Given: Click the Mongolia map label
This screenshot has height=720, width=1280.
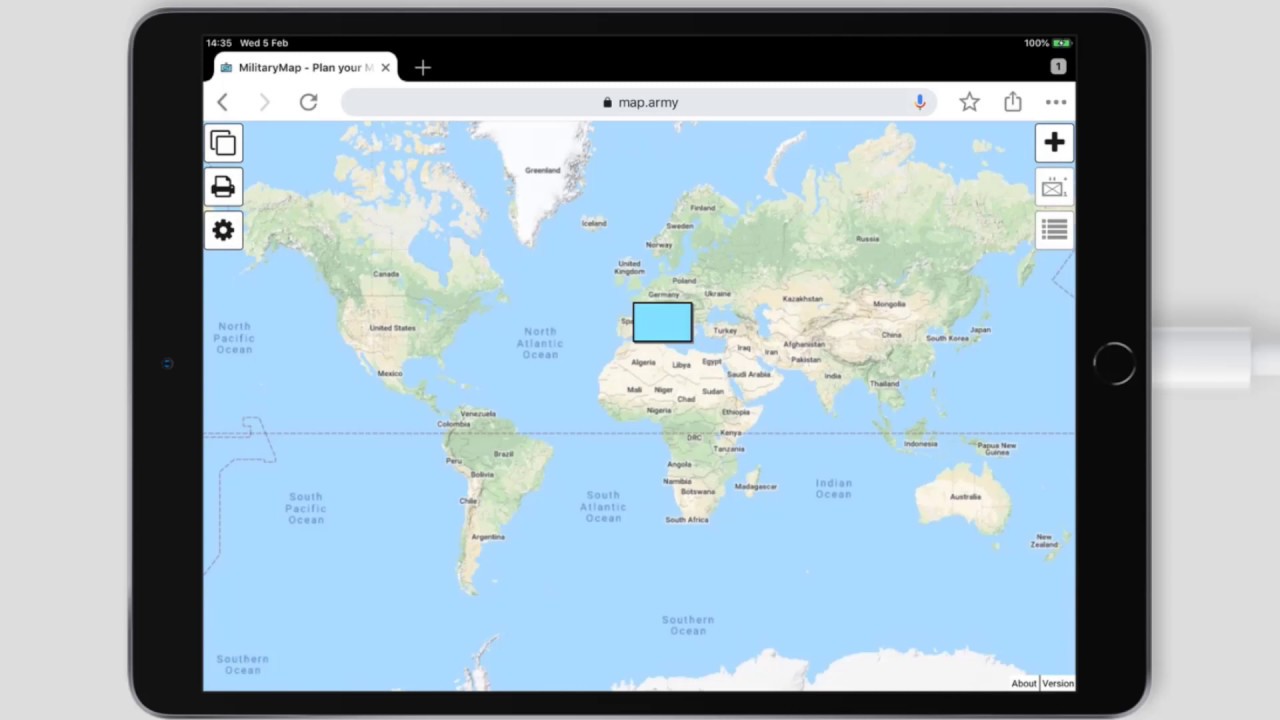Looking at the screenshot, I should tap(889, 304).
